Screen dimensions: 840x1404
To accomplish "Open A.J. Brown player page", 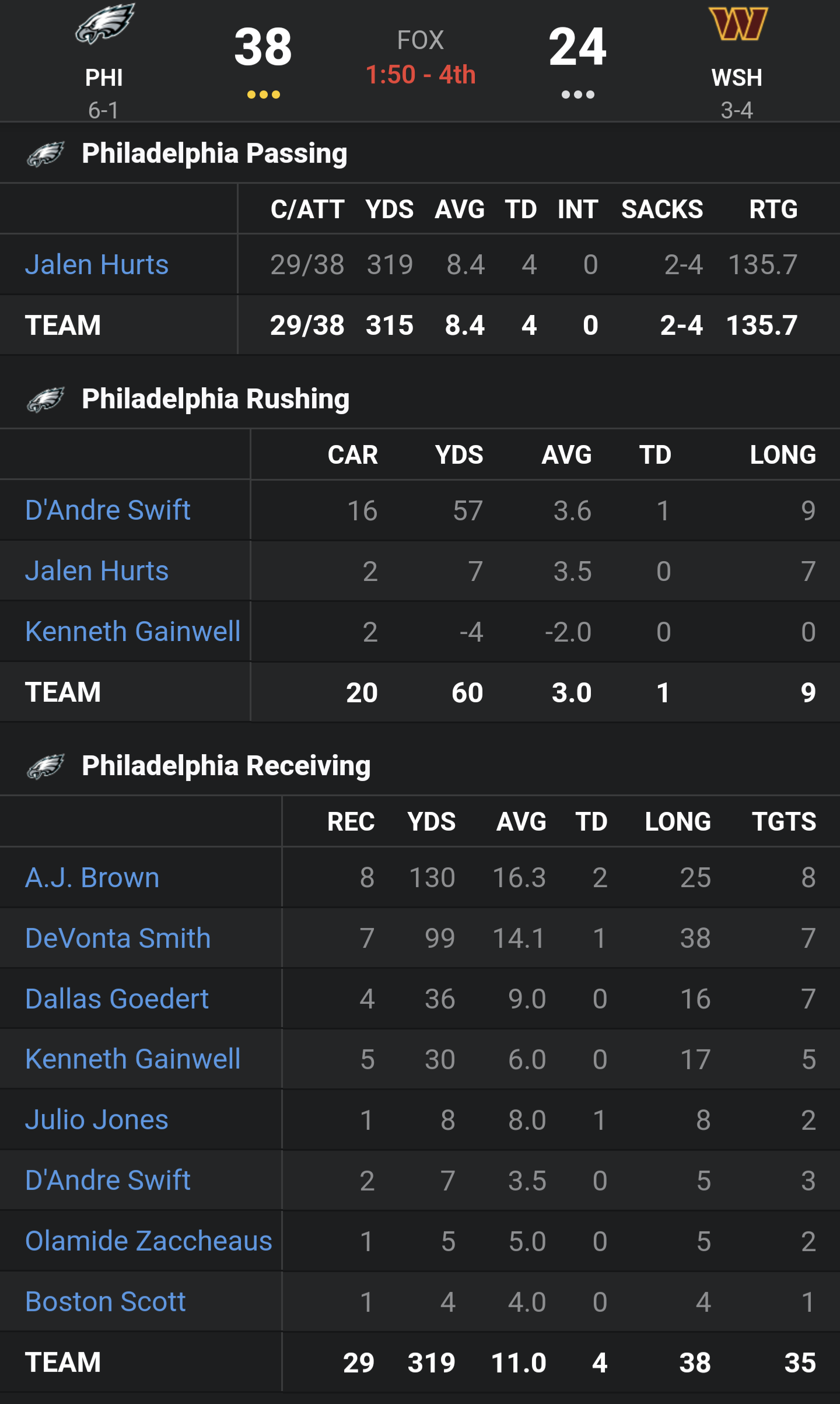I will coord(92,878).
